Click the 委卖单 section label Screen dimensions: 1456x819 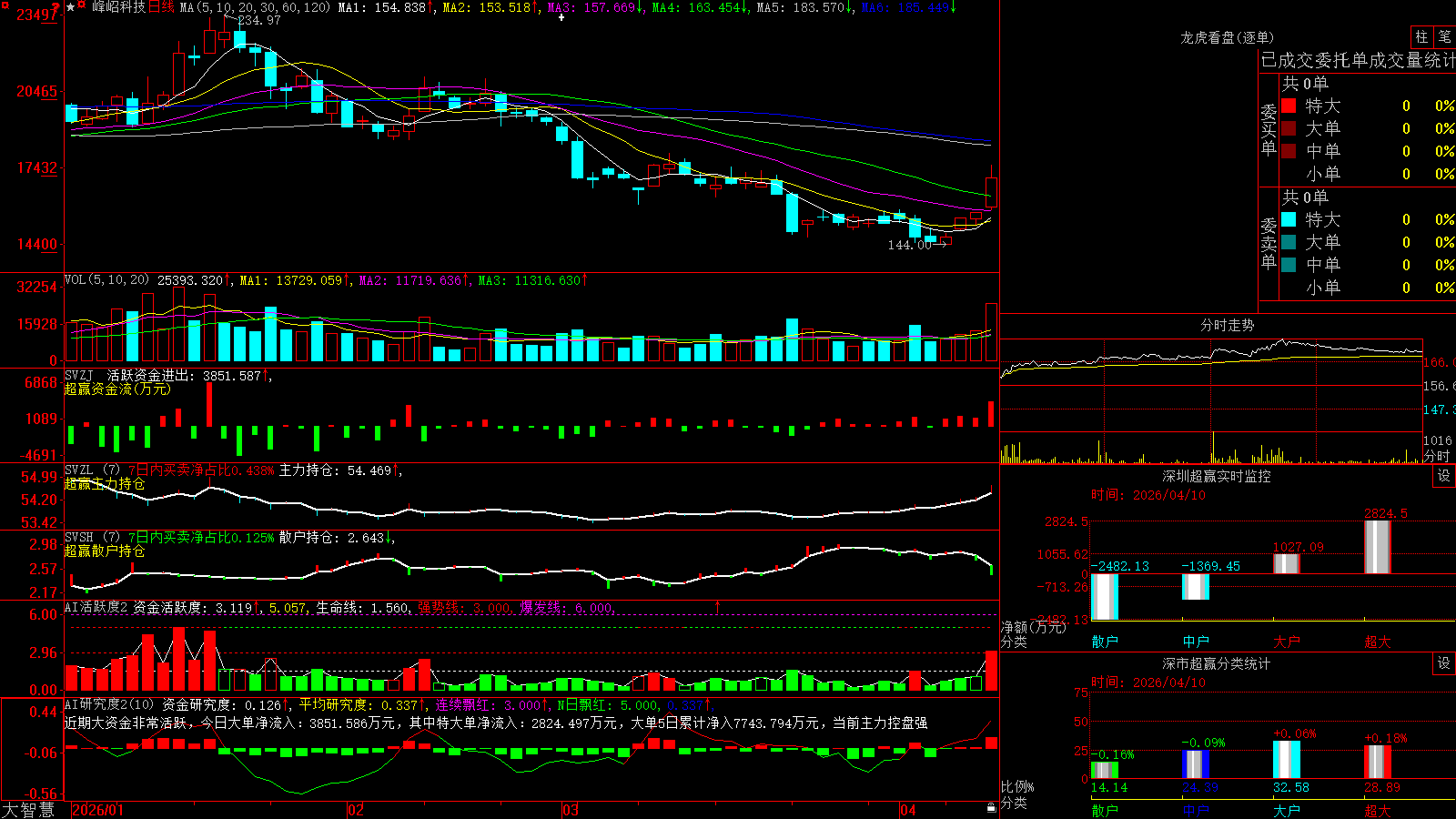pos(1269,243)
